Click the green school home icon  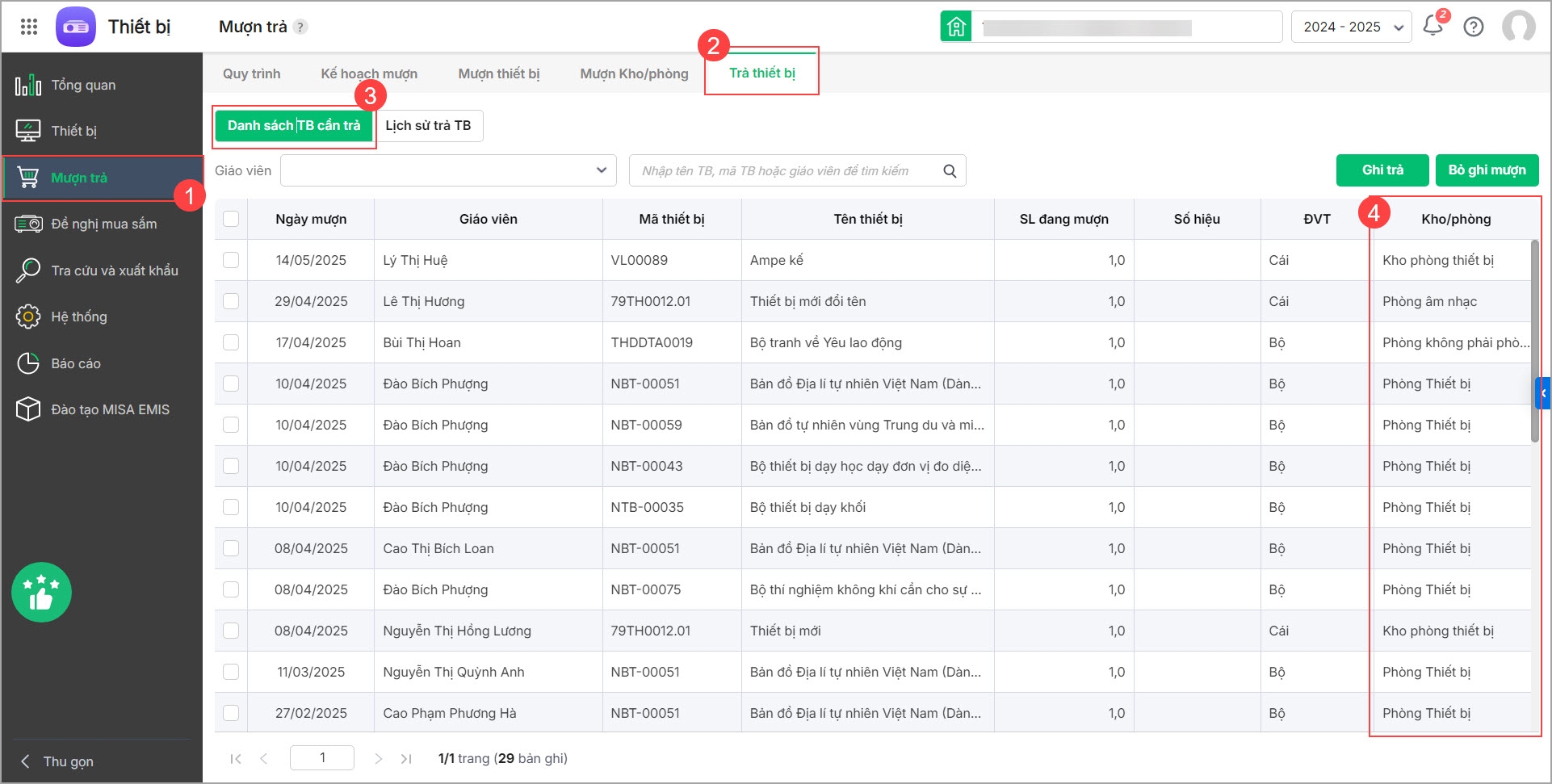[956, 27]
